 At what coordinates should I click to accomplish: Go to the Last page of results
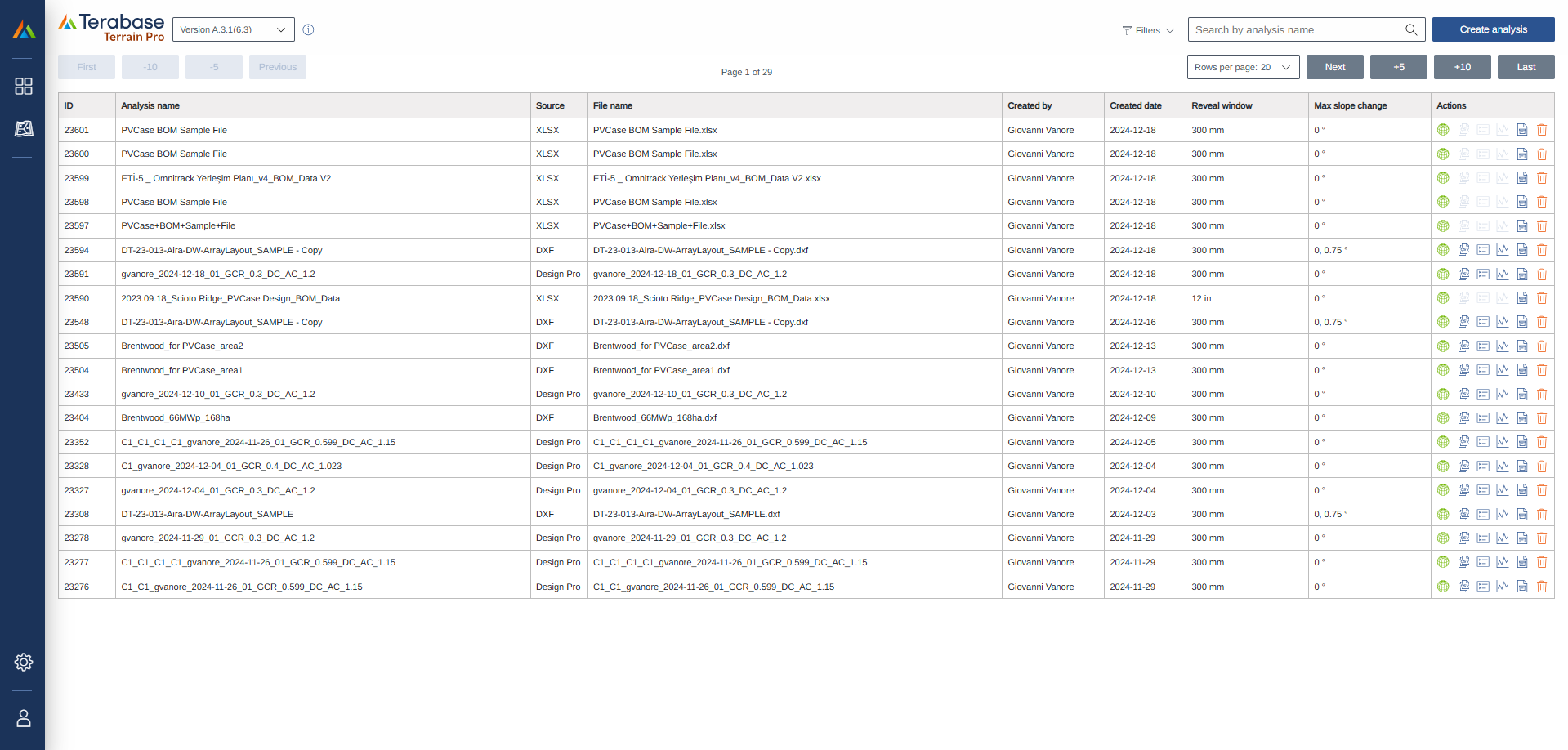pyautogui.click(x=1525, y=67)
